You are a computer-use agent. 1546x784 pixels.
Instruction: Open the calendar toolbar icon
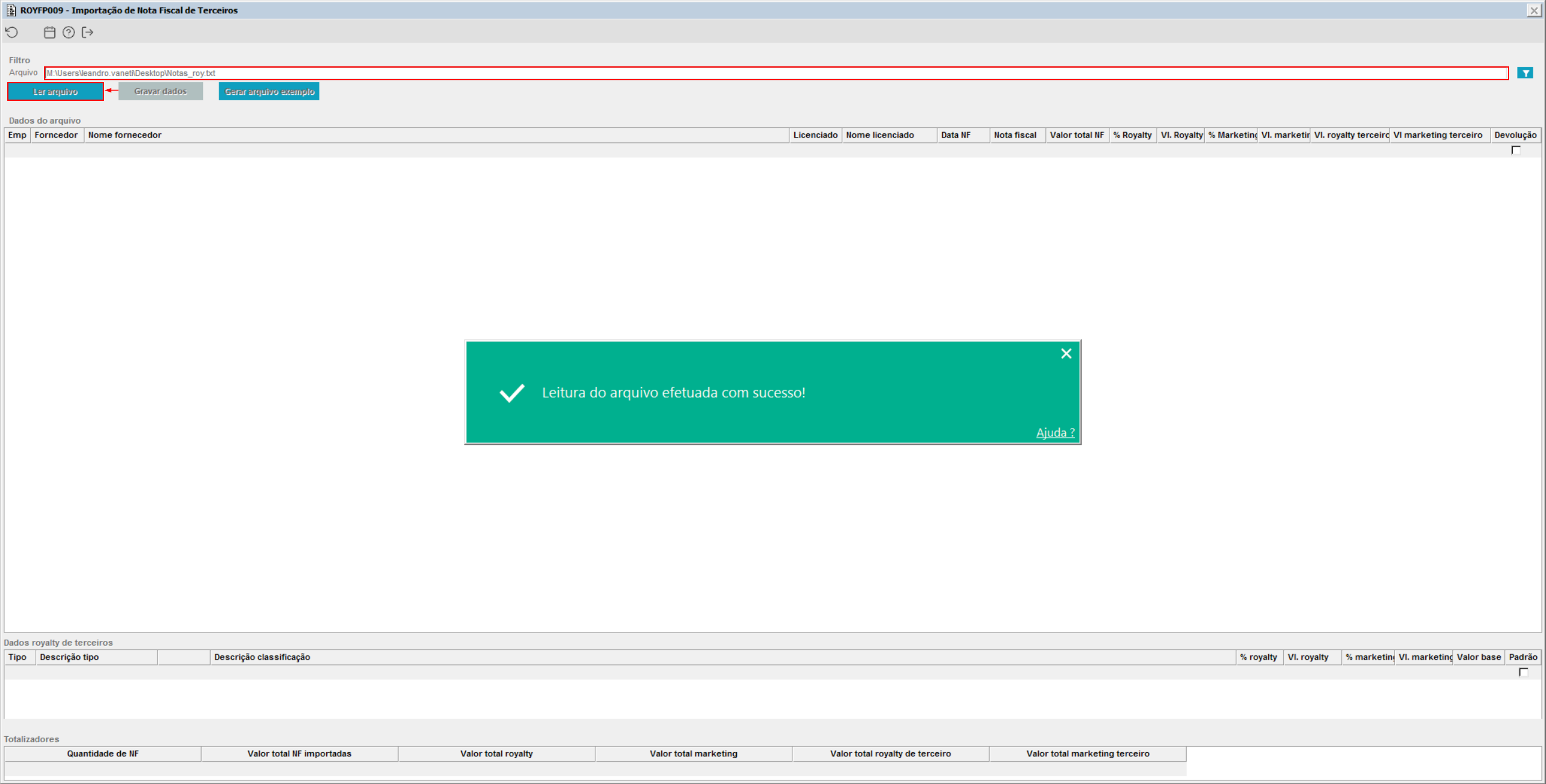pos(50,33)
